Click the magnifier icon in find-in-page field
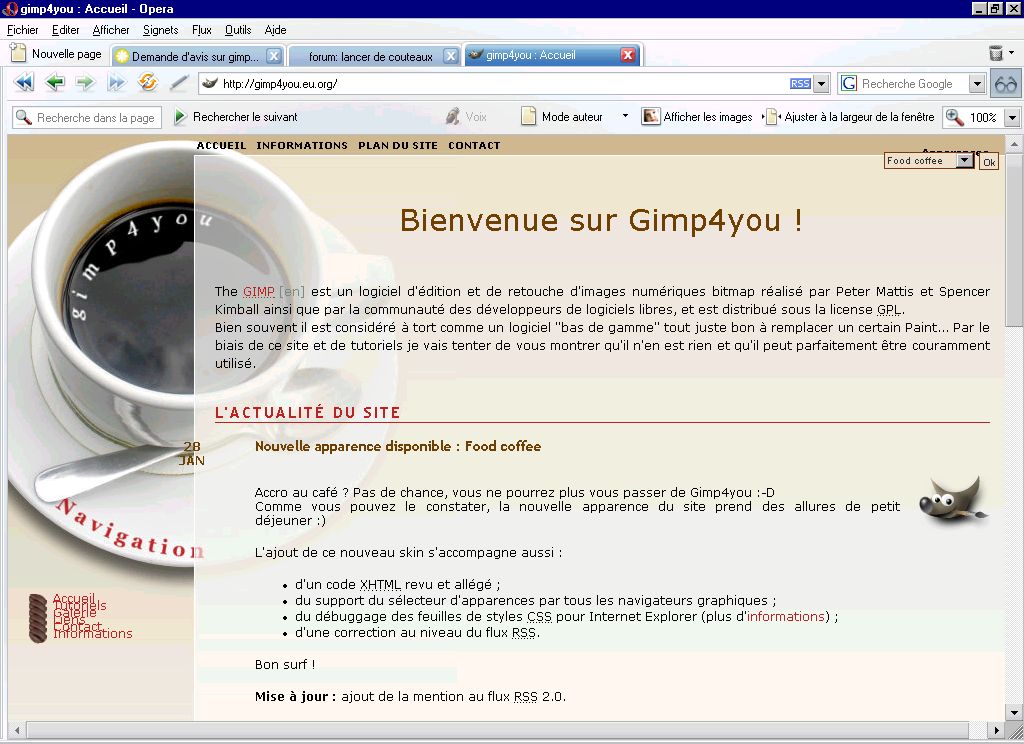Image resolution: width=1024 pixels, height=744 pixels. (x=24, y=118)
